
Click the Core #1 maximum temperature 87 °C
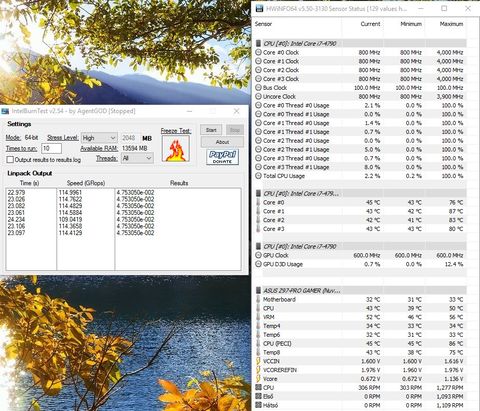point(456,211)
